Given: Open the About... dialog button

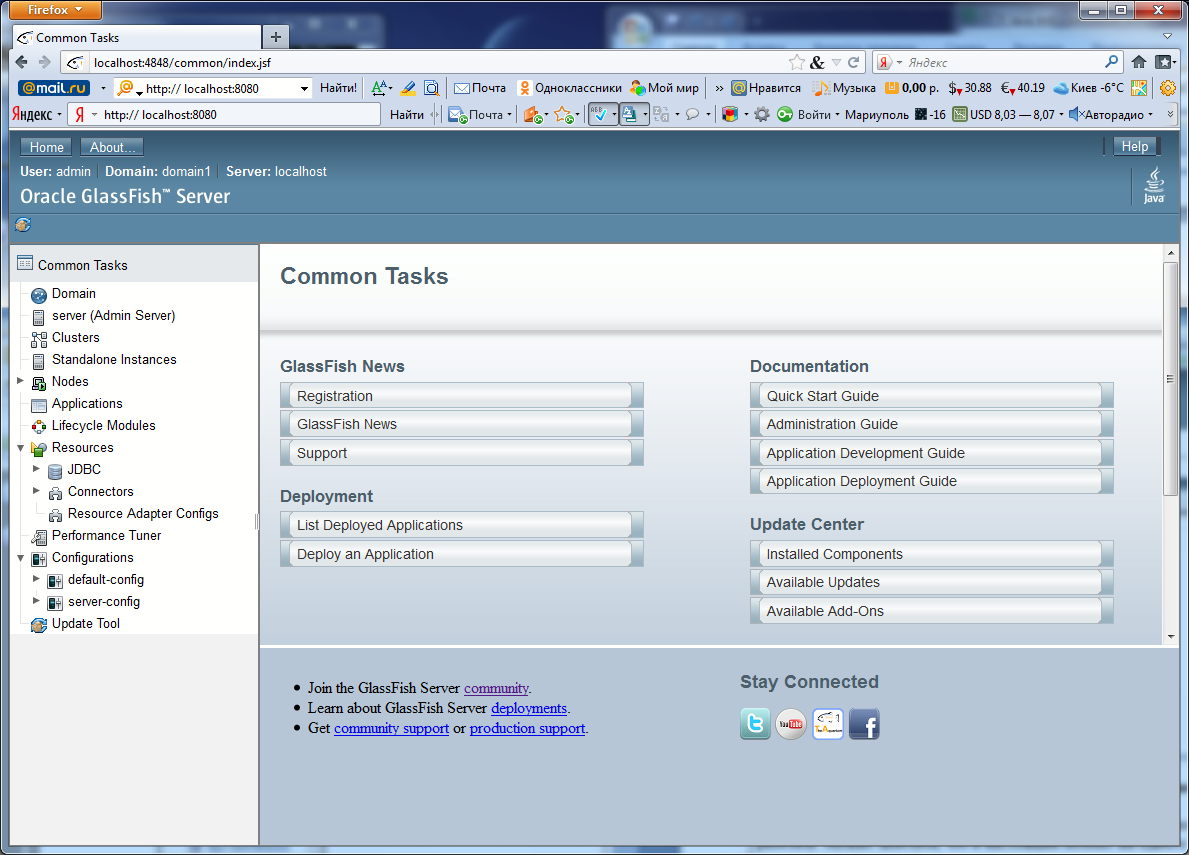Looking at the screenshot, I should (112, 147).
